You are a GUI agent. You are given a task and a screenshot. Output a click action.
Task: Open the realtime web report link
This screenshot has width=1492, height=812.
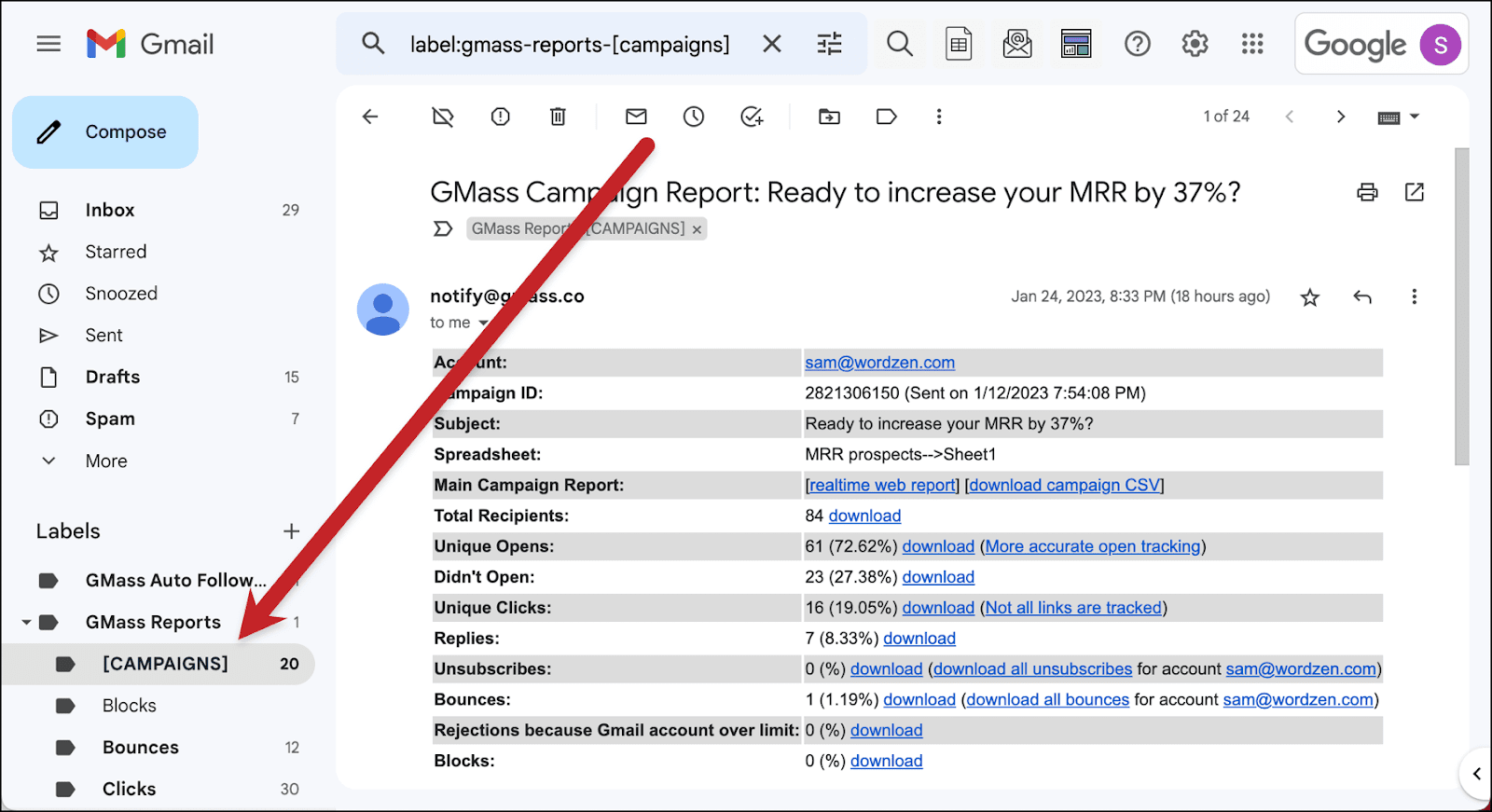pyautogui.click(x=883, y=485)
